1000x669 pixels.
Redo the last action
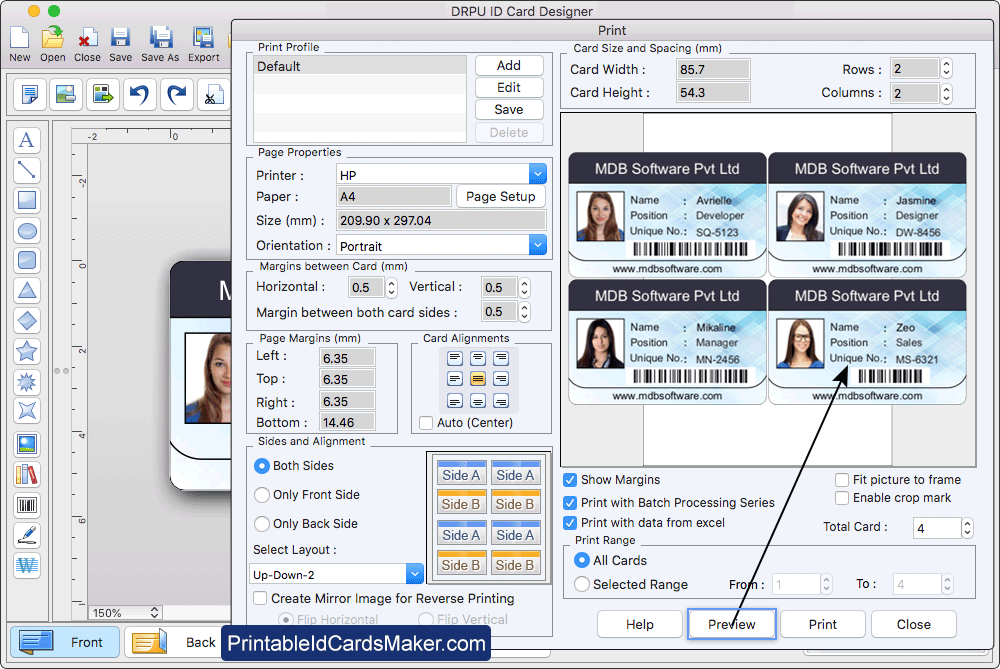point(176,94)
